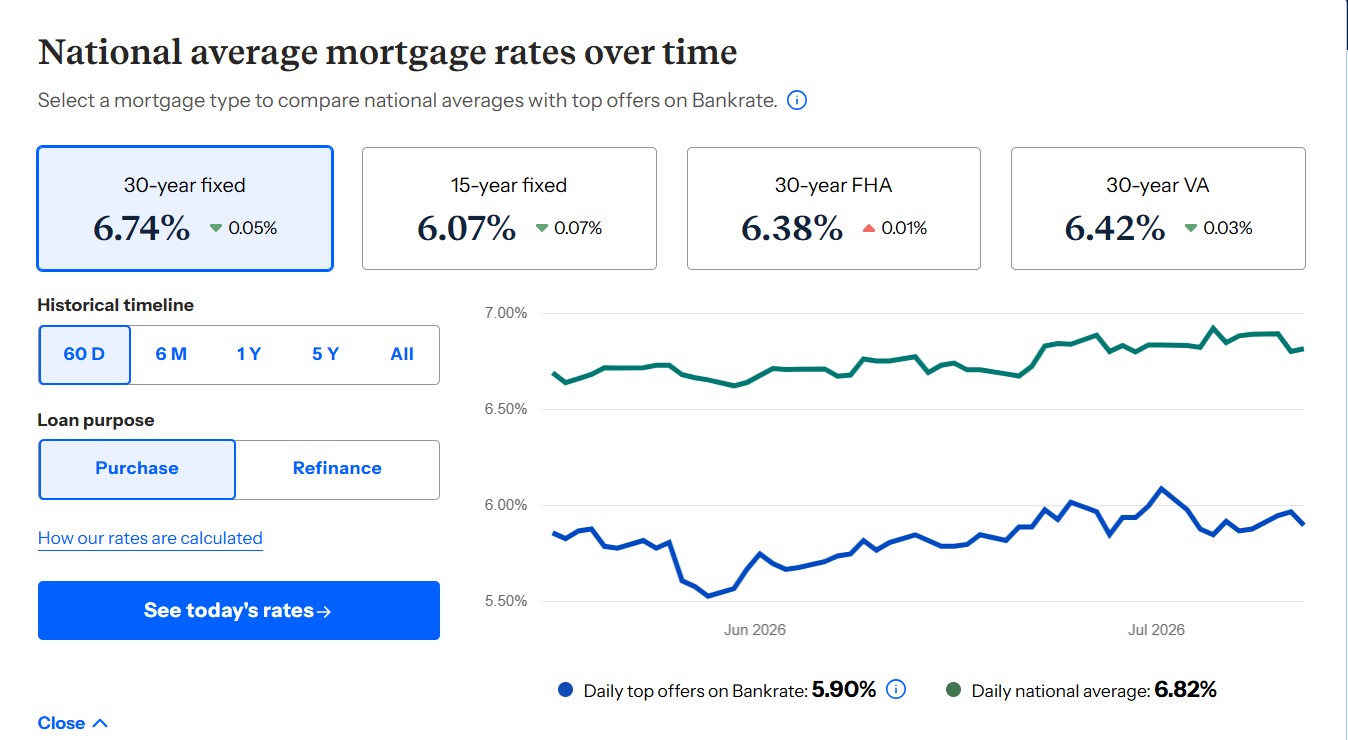Switch the historical timeline to 6 M

tap(171, 354)
